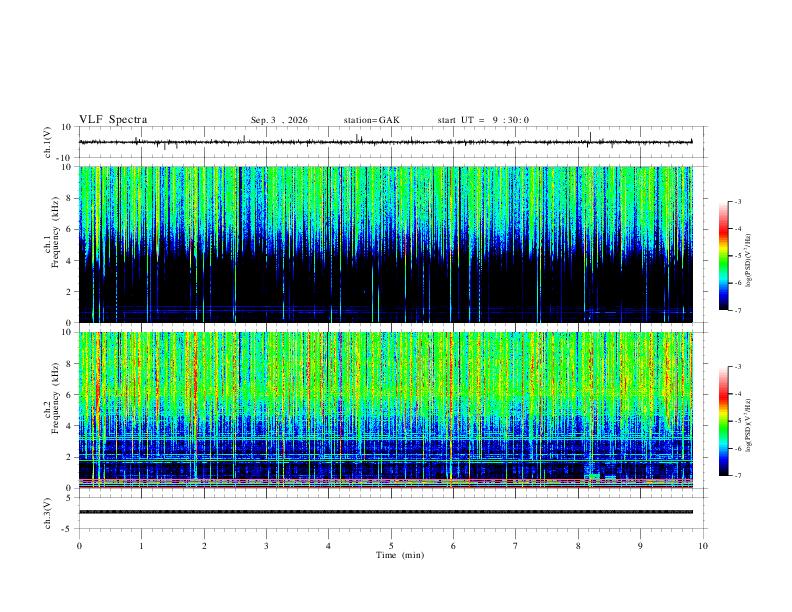The height and width of the screenshot is (612, 792).
Task: Click the ch.1 spectrogram color bar
Action: click(x=723, y=256)
